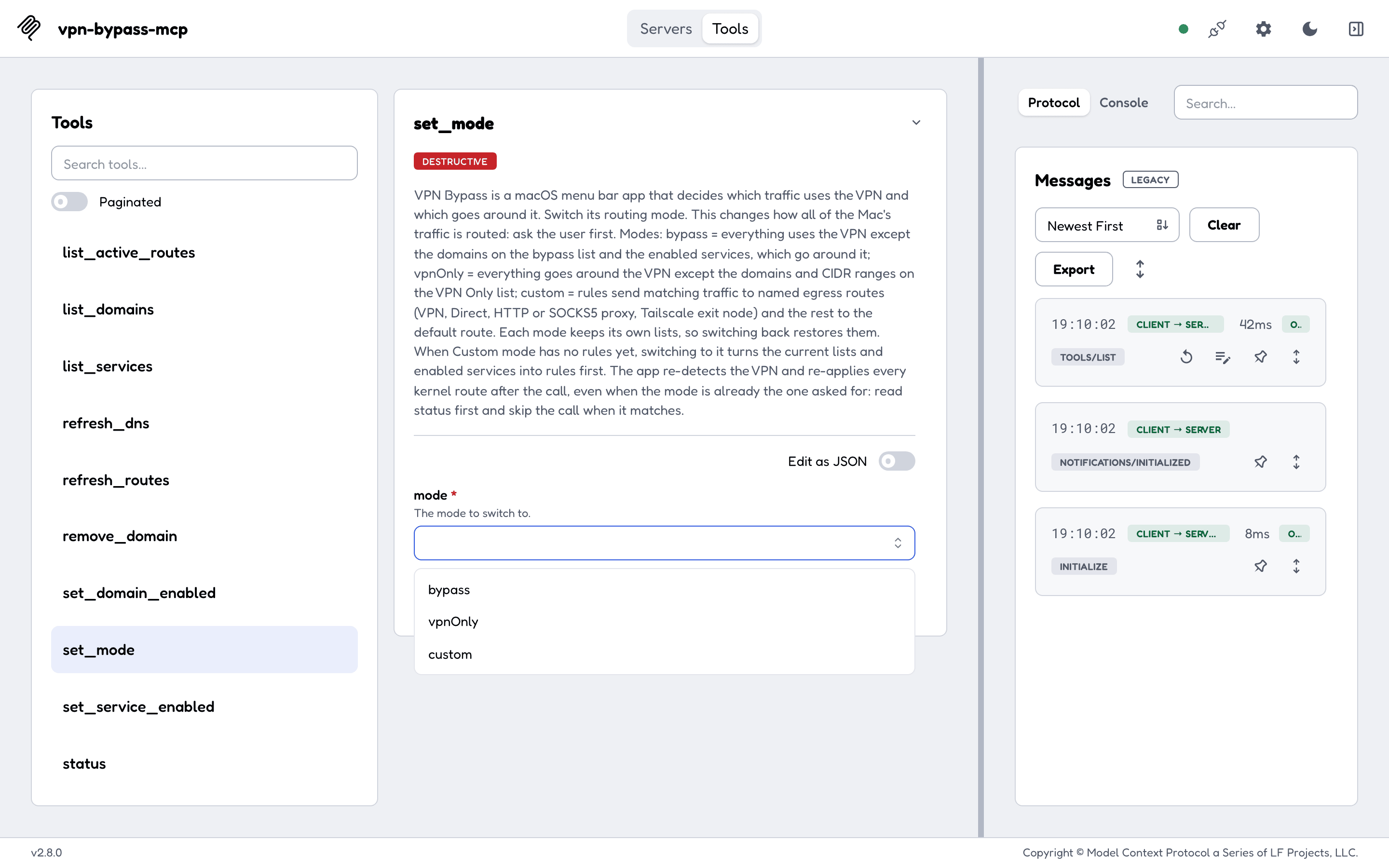Open the Protocol tab

coord(1053,103)
